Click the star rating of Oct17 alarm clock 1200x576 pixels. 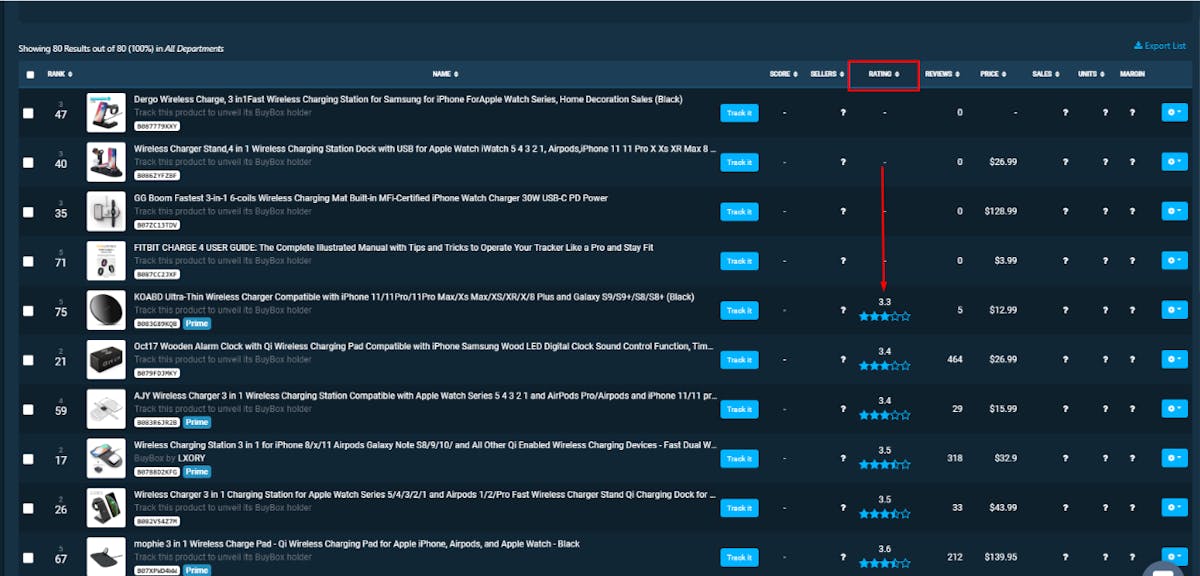pyautogui.click(x=885, y=366)
